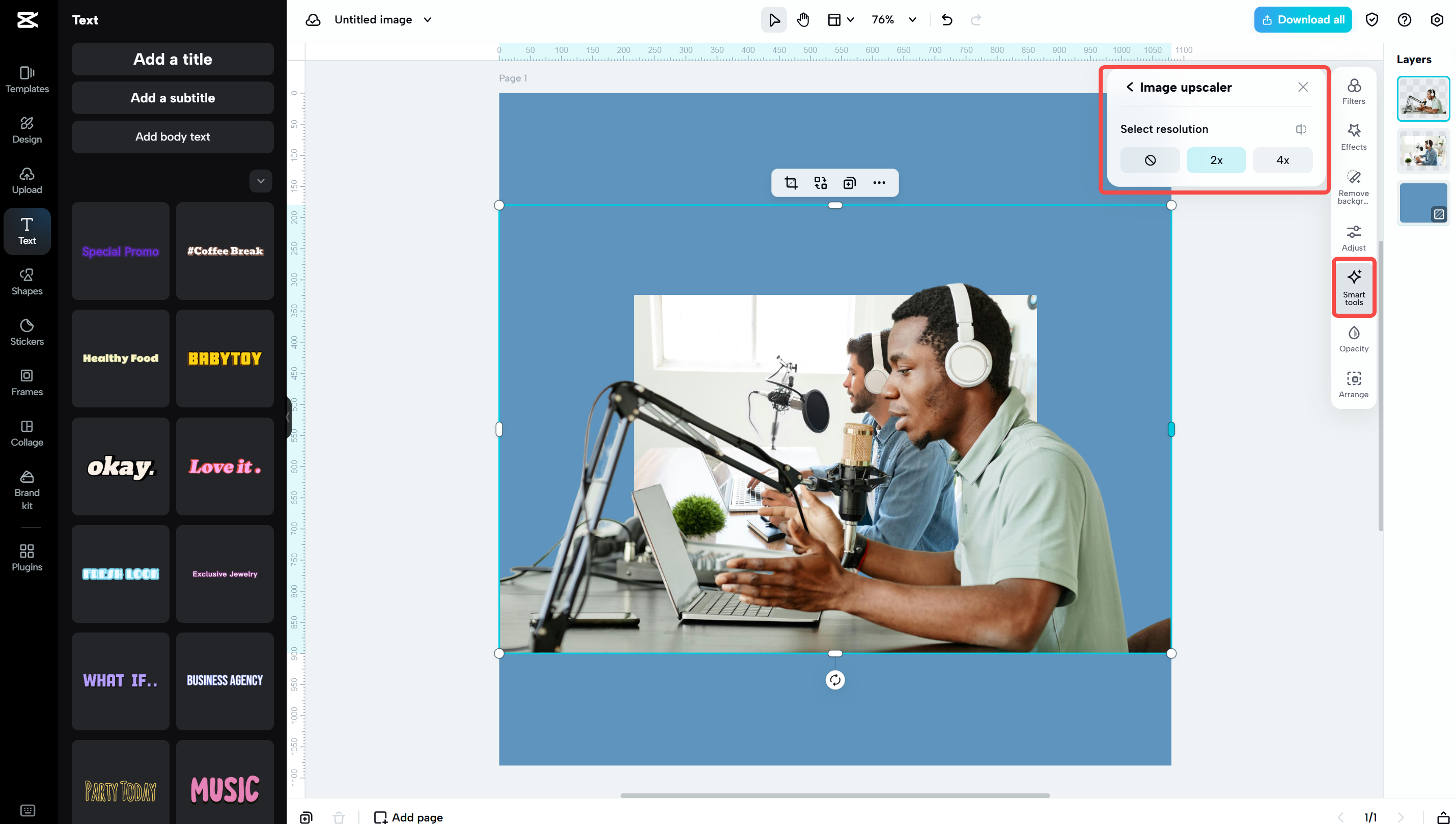
Task: Select the Crop tool on the image toolbar
Action: [x=791, y=183]
